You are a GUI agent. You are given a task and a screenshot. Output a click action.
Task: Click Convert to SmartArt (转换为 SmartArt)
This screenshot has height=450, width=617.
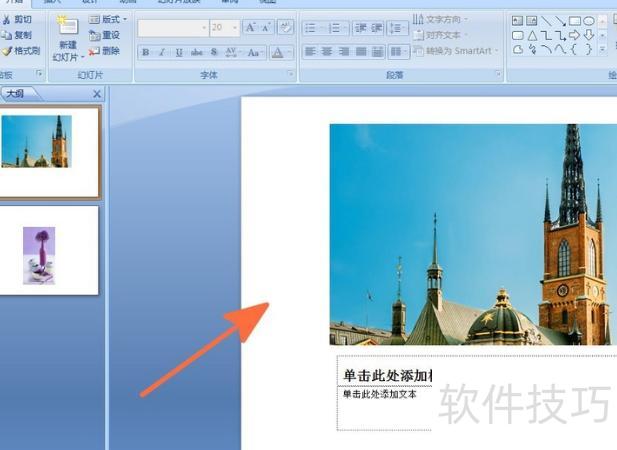point(458,51)
